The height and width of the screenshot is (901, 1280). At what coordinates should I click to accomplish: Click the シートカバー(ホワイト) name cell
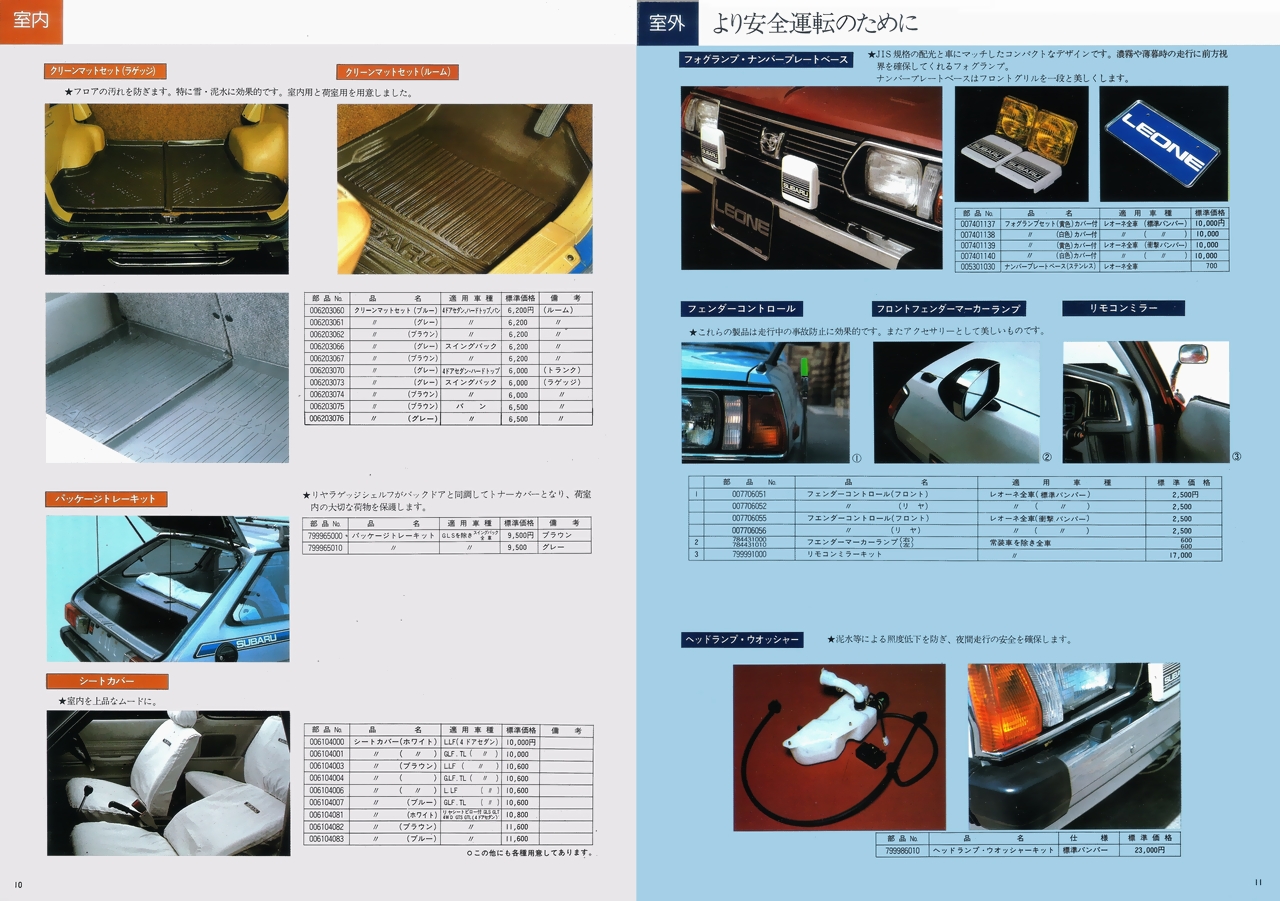[394, 743]
